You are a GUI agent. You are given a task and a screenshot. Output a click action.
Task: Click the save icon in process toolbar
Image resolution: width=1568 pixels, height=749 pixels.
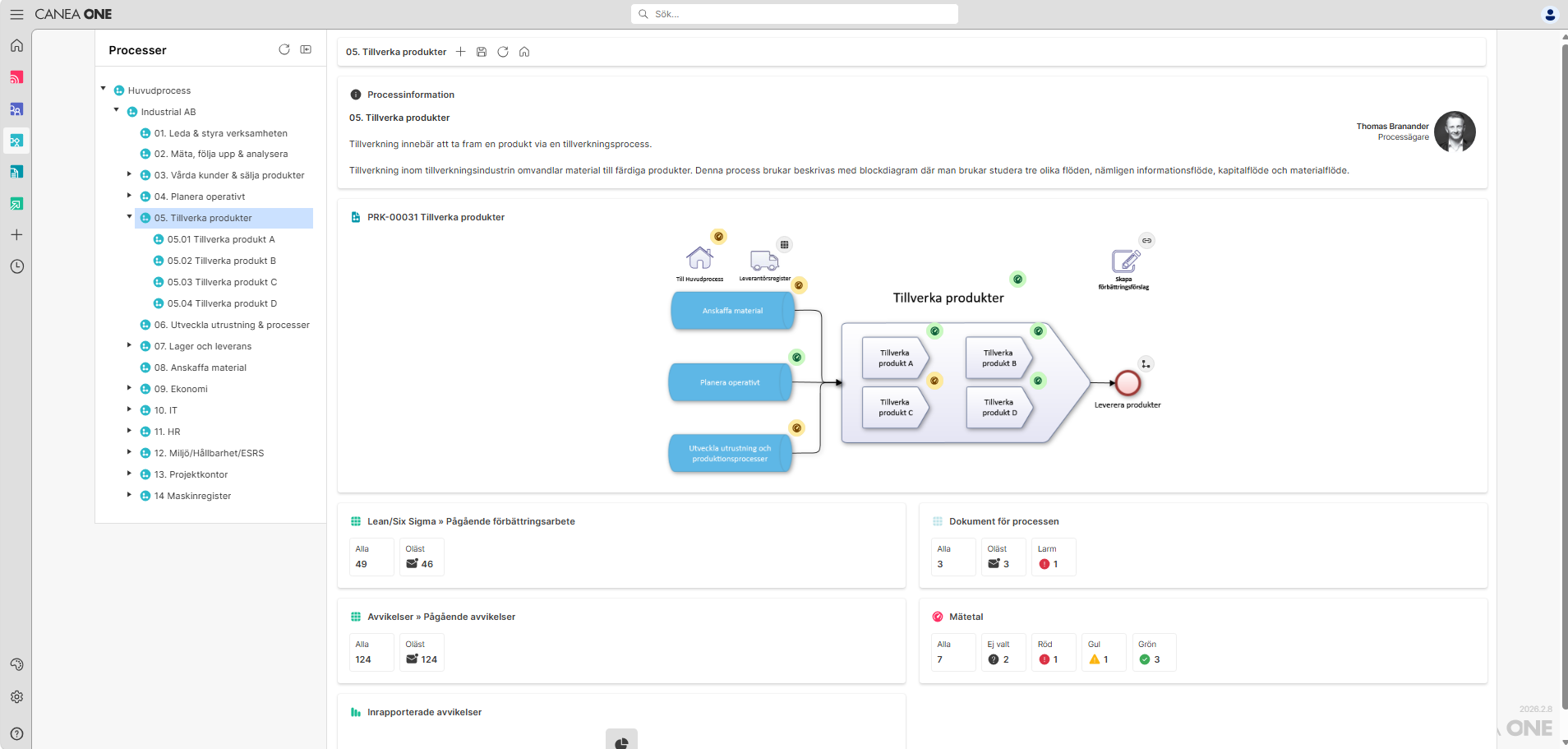482,52
